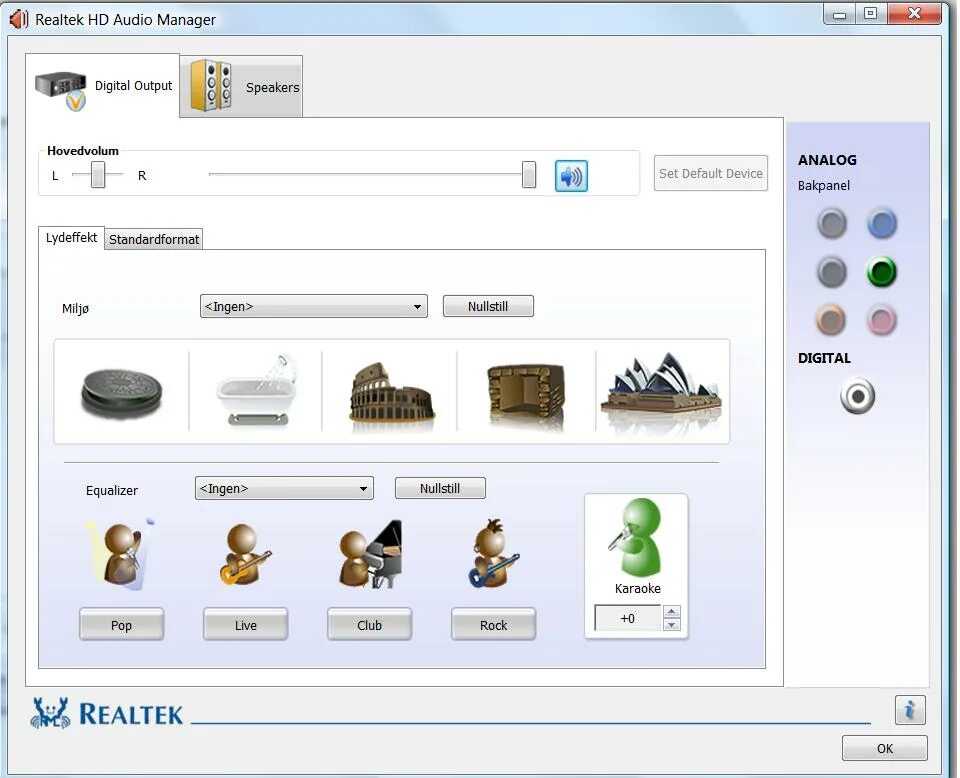Open the Lydeffekt tab
The height and width of the screenshot is (778, 960).
coord(71,238)
